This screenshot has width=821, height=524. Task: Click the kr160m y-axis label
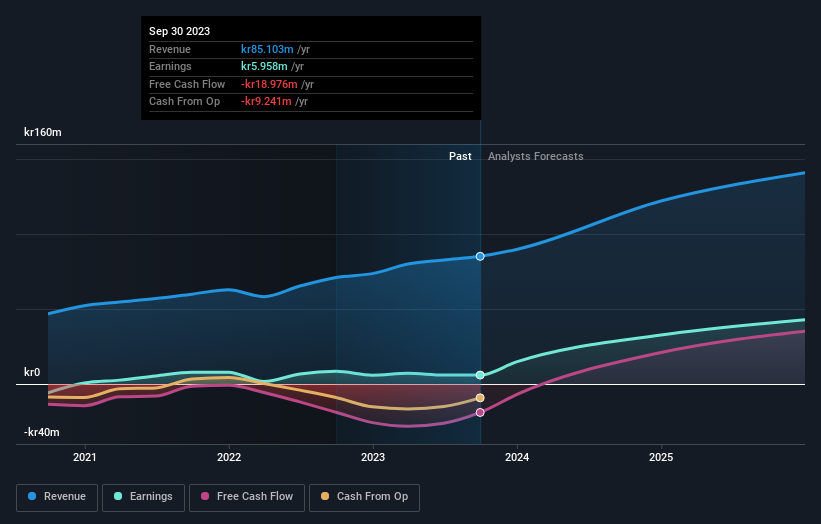coord(42,132)
